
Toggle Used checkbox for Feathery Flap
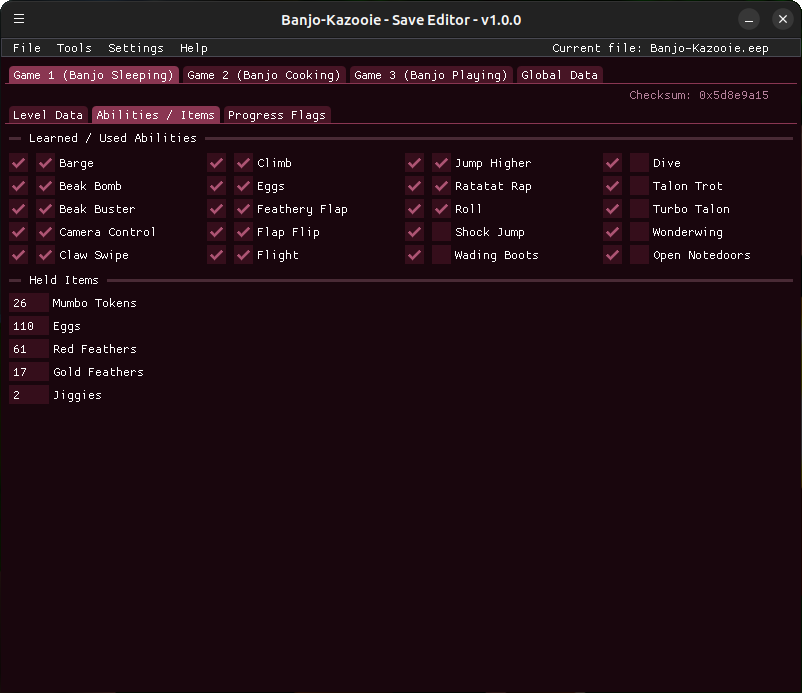click(243, 209)
